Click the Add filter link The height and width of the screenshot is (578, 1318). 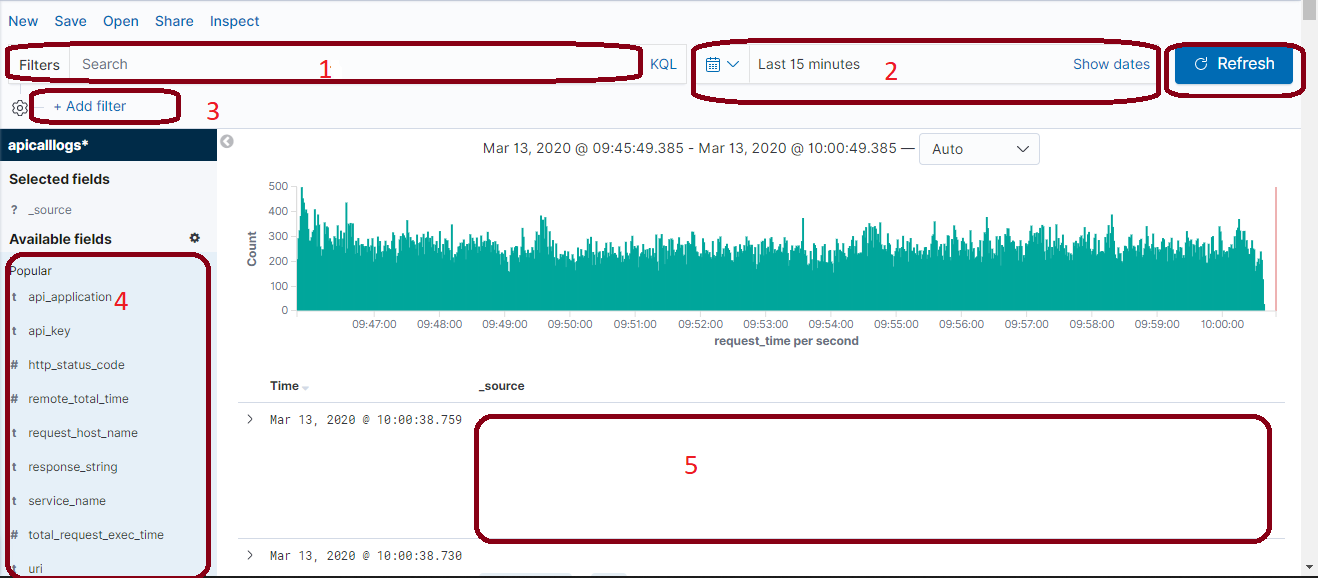click(89, 106)
